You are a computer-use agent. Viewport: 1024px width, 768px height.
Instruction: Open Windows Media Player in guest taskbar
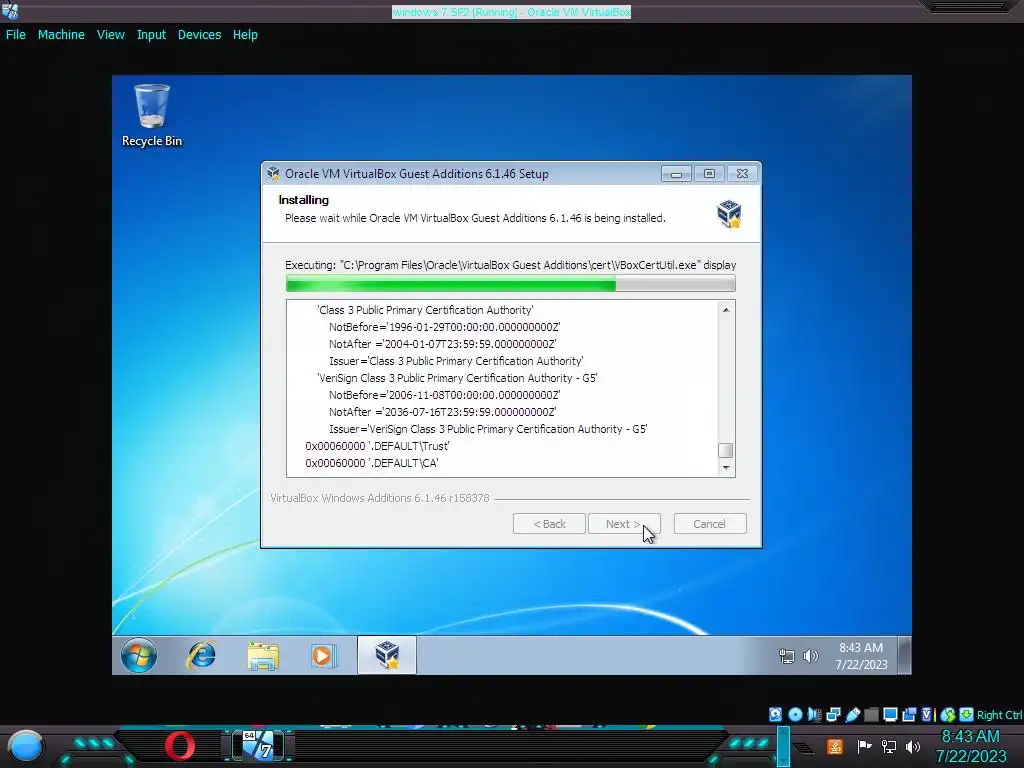(x=323, y=655)
